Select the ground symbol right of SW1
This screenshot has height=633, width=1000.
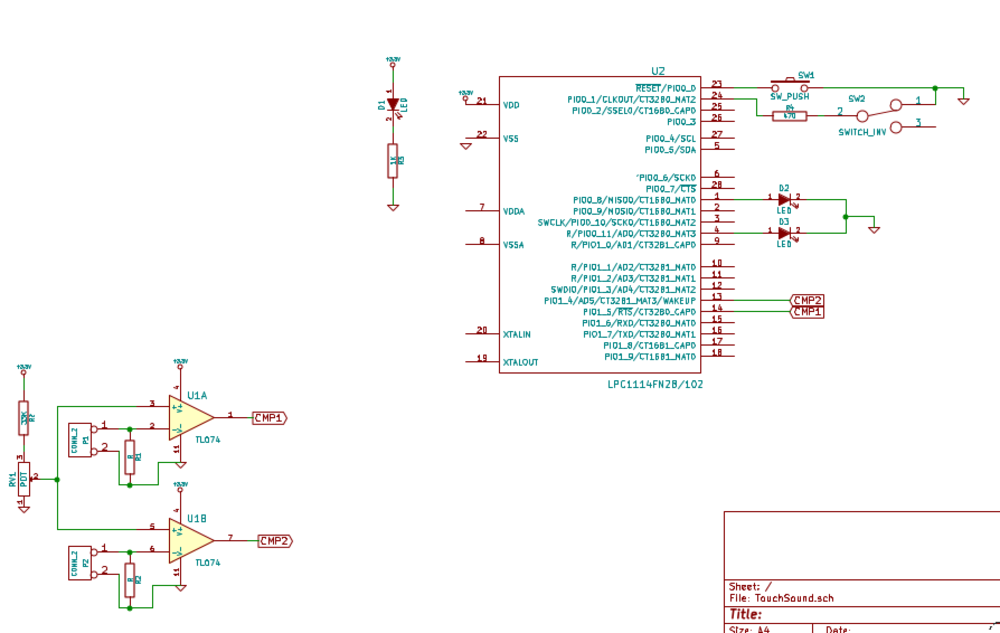coord(964,101)
